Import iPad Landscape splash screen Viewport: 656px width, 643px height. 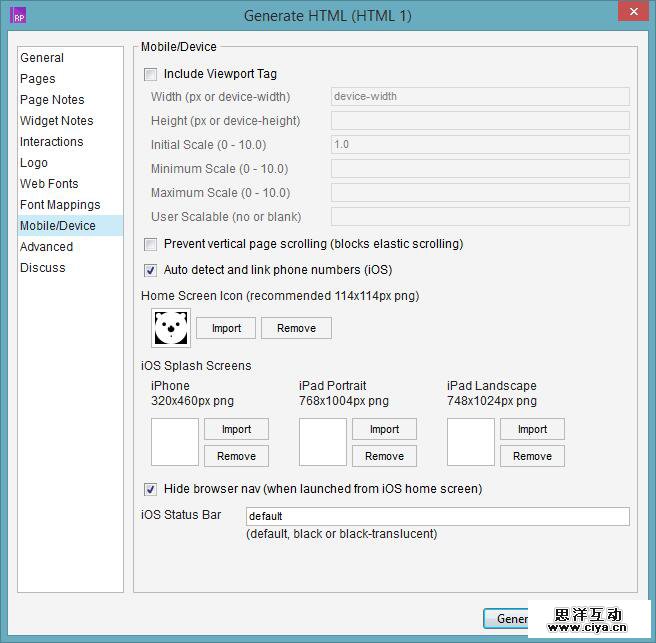pos(532,429)
